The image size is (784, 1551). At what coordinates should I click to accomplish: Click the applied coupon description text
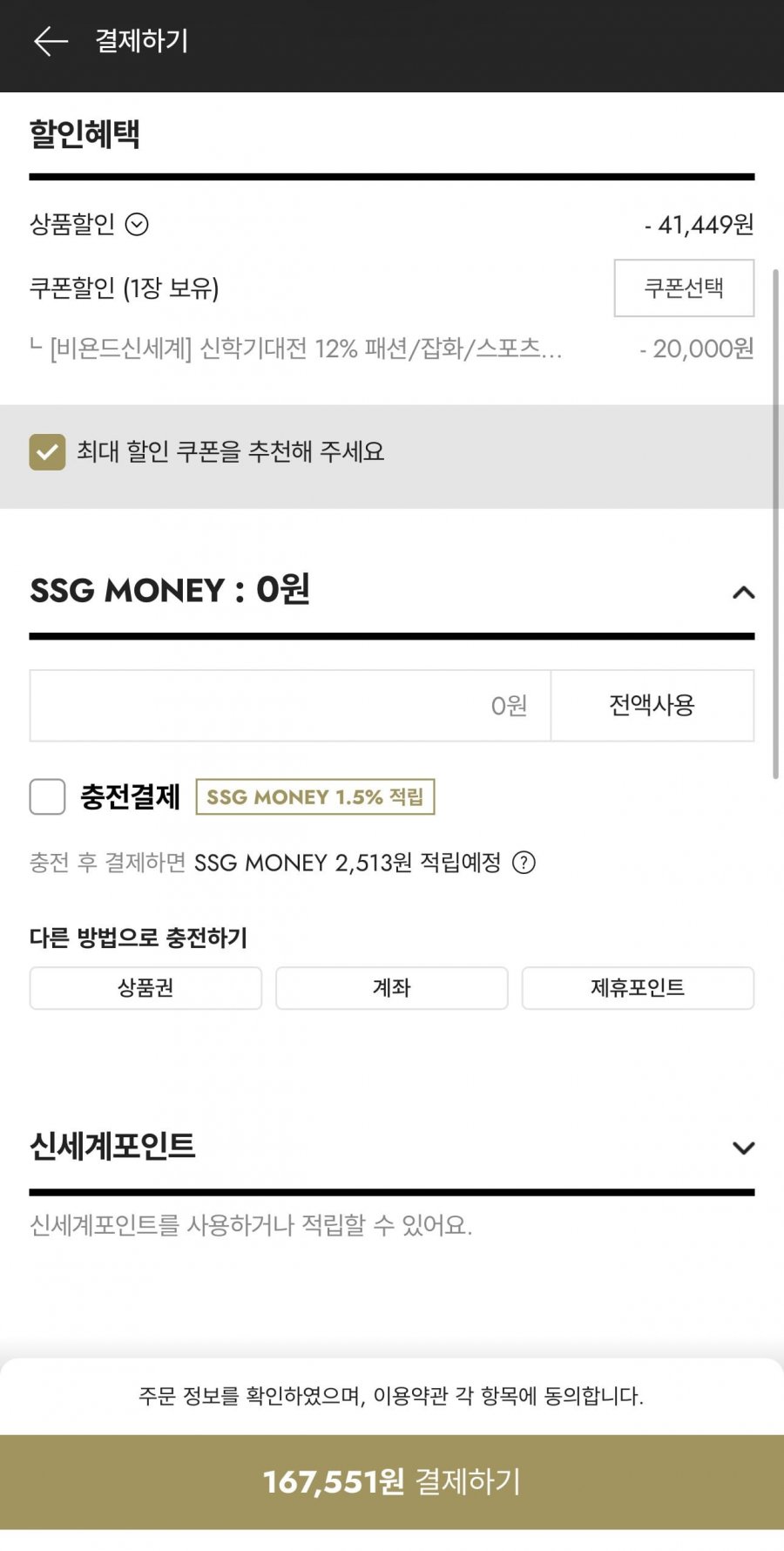pos(305,349)
